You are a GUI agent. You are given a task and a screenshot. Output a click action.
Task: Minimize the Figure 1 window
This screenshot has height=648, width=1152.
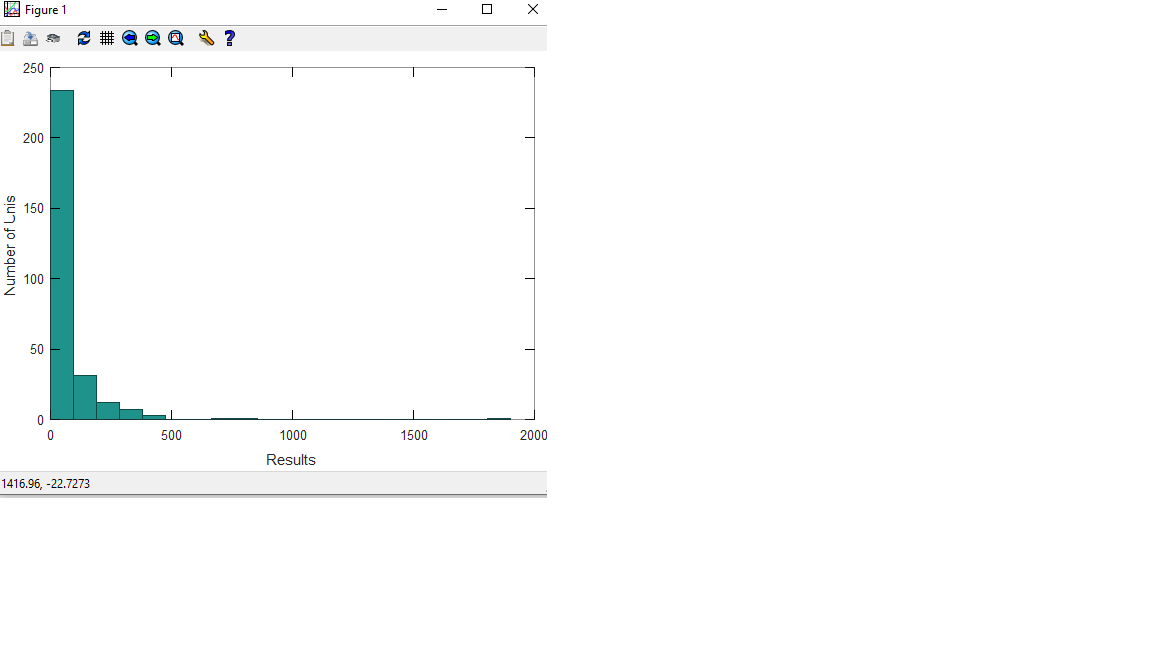[x=441, y=10]
